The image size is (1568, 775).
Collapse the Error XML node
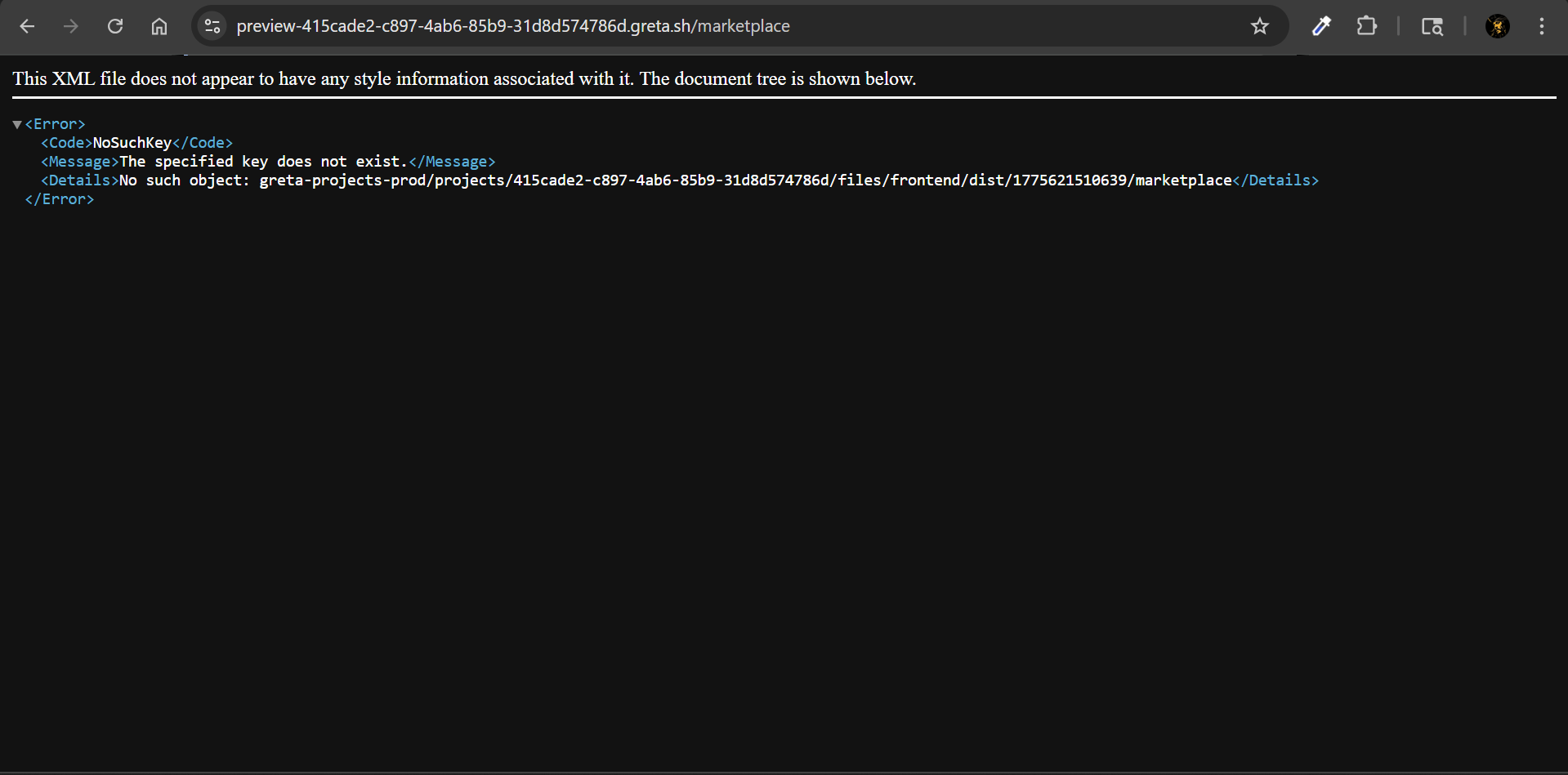pyautogui.click(x=17, y=124)
